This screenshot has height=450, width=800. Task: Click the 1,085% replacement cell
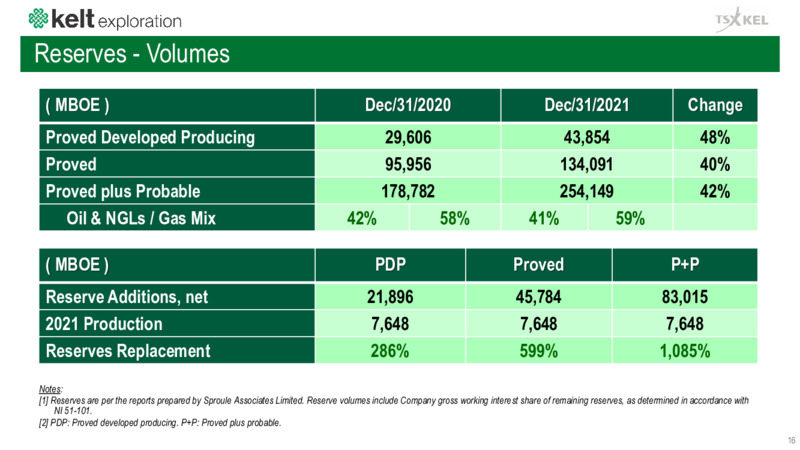click(685, 351)
